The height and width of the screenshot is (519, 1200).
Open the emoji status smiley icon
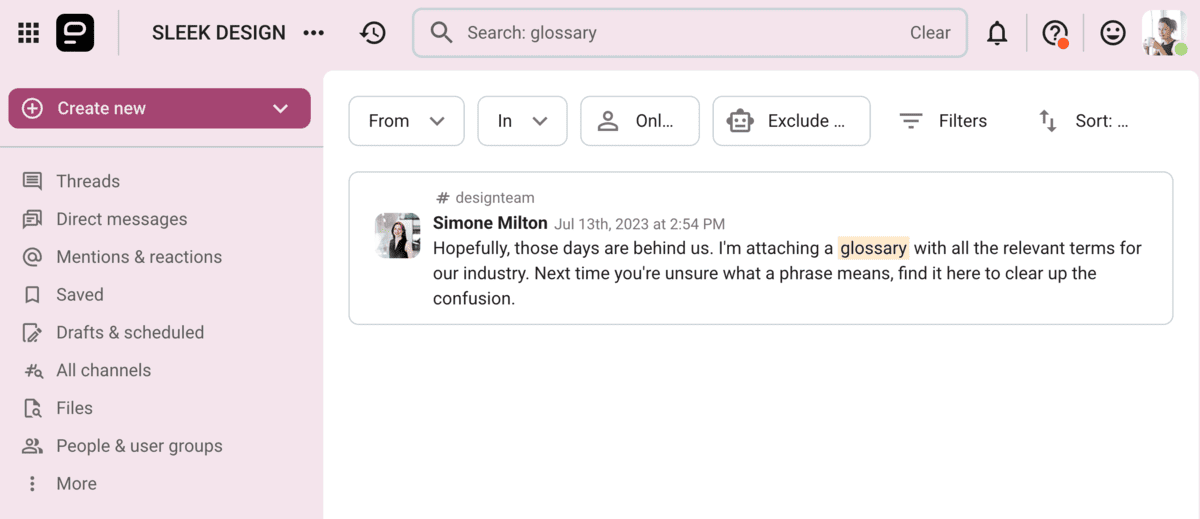[x=1113, y=33]
